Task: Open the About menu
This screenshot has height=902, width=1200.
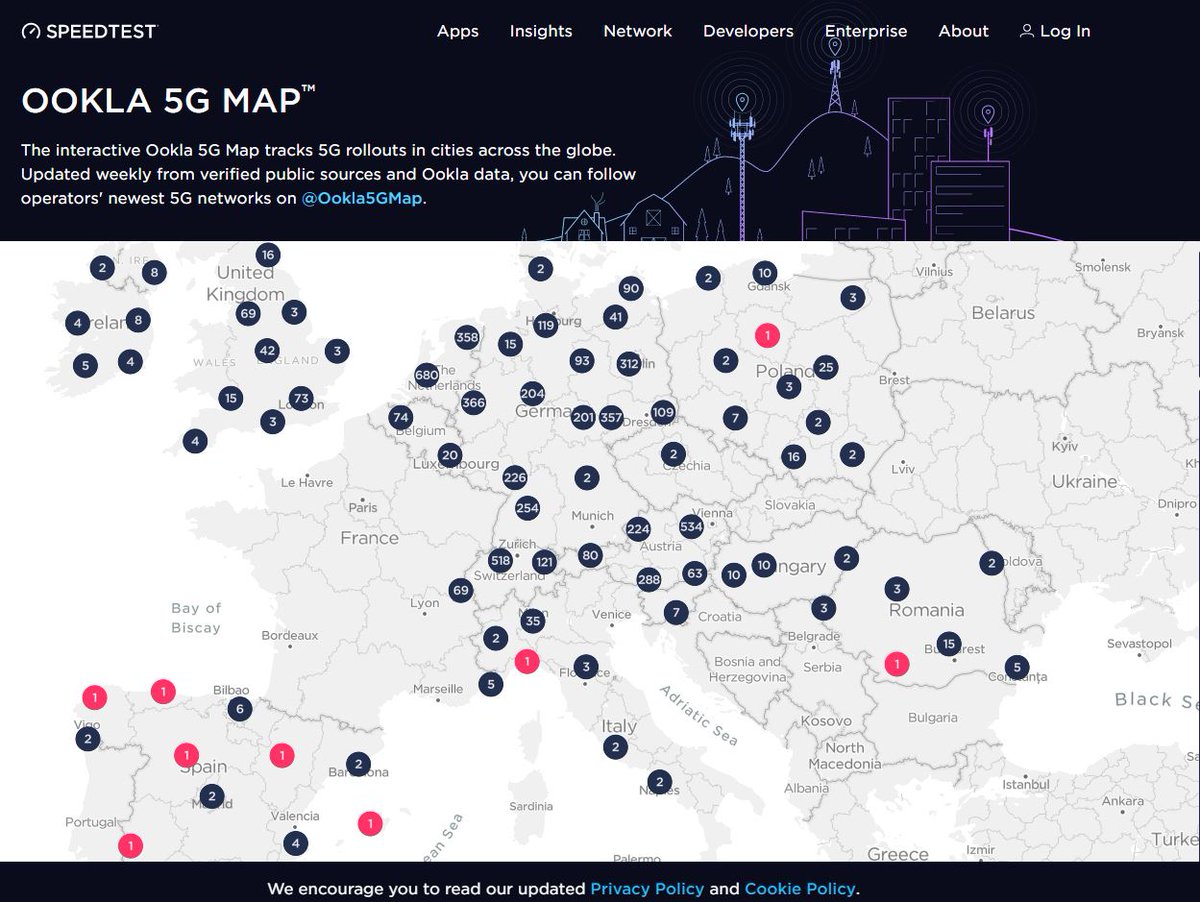Action: [x=964, y=31]
